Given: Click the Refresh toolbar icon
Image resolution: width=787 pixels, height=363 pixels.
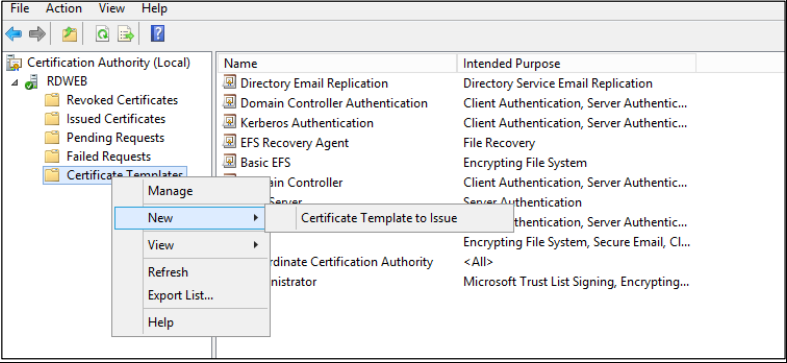Looking at the screenshot, I should 102,34.
